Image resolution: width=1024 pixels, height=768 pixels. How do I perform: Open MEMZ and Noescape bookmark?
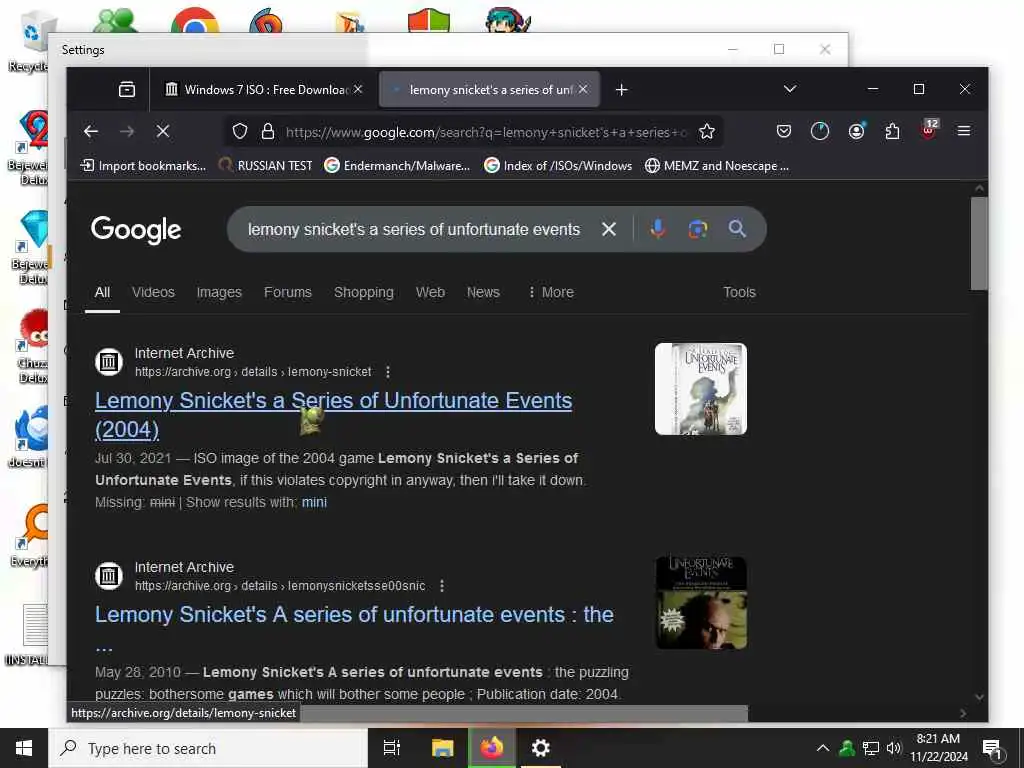[716, 166]
